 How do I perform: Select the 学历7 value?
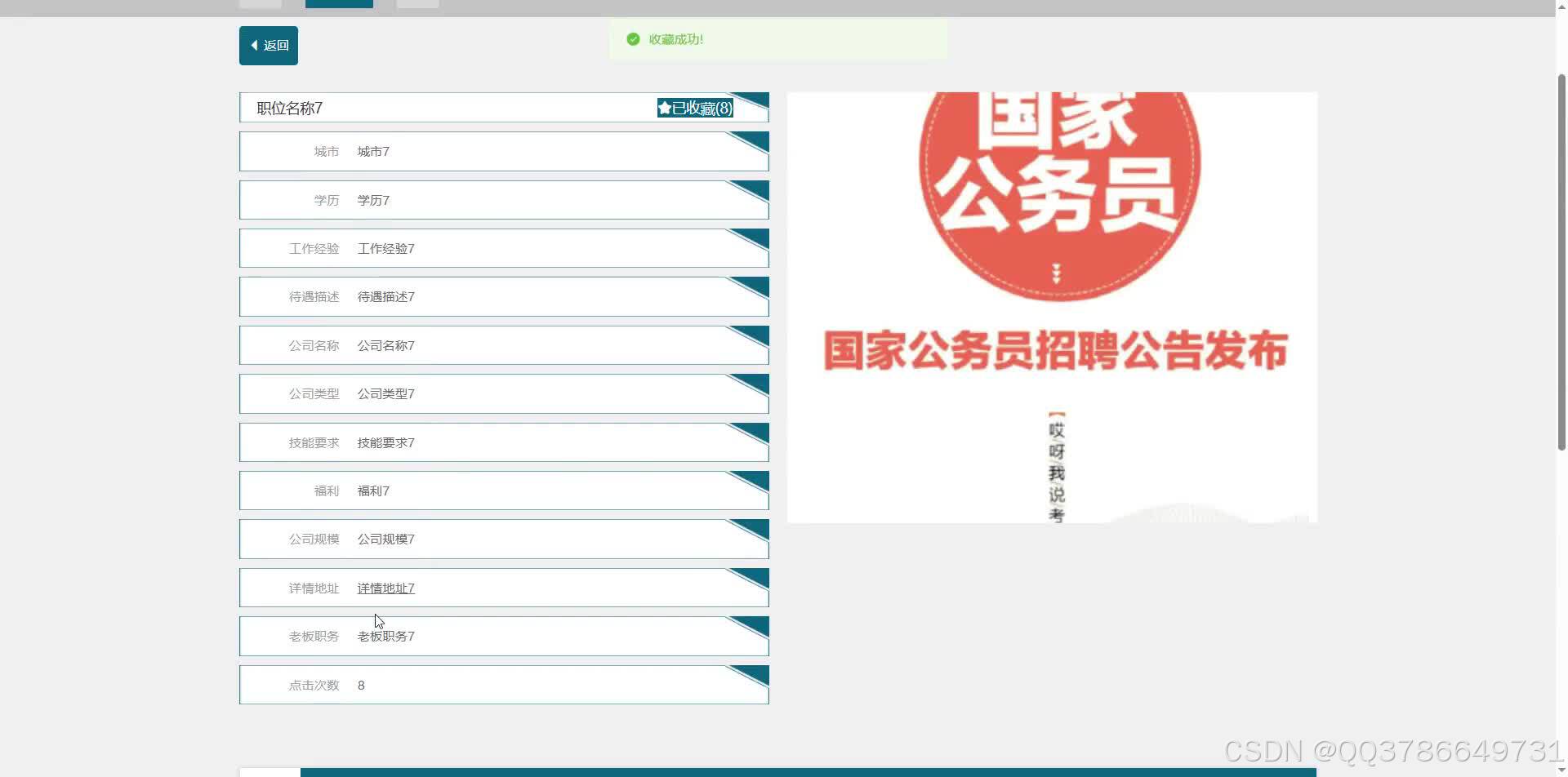click(373, 200)
